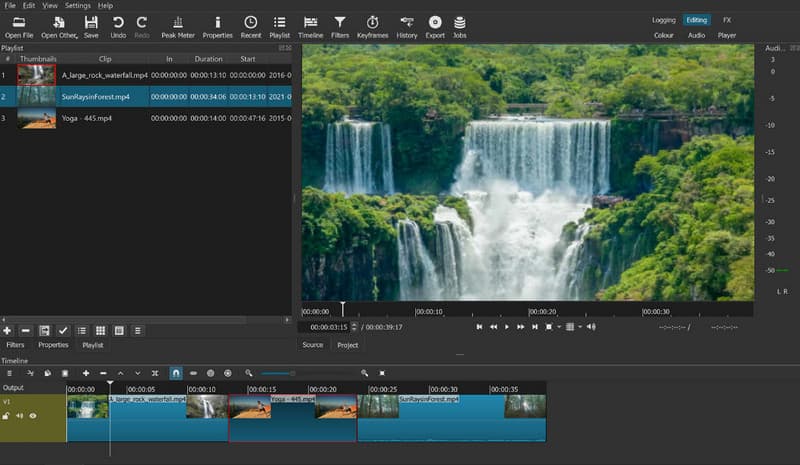The height and width of the screenshot is (465, 800).
Task: Switch playlist to details list view
Action: tap(82, 331)
